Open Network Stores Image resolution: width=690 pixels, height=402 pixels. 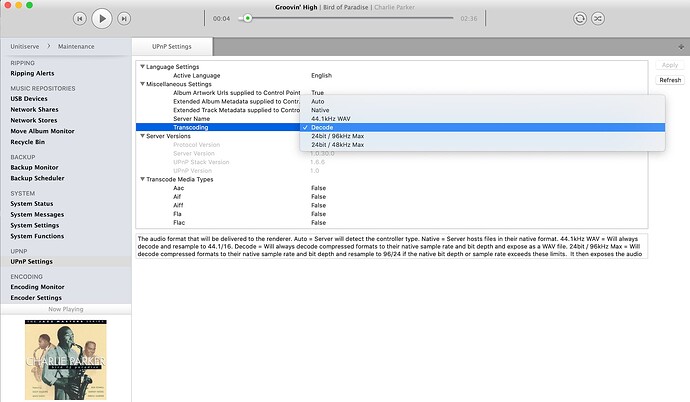tap(34, 120)
